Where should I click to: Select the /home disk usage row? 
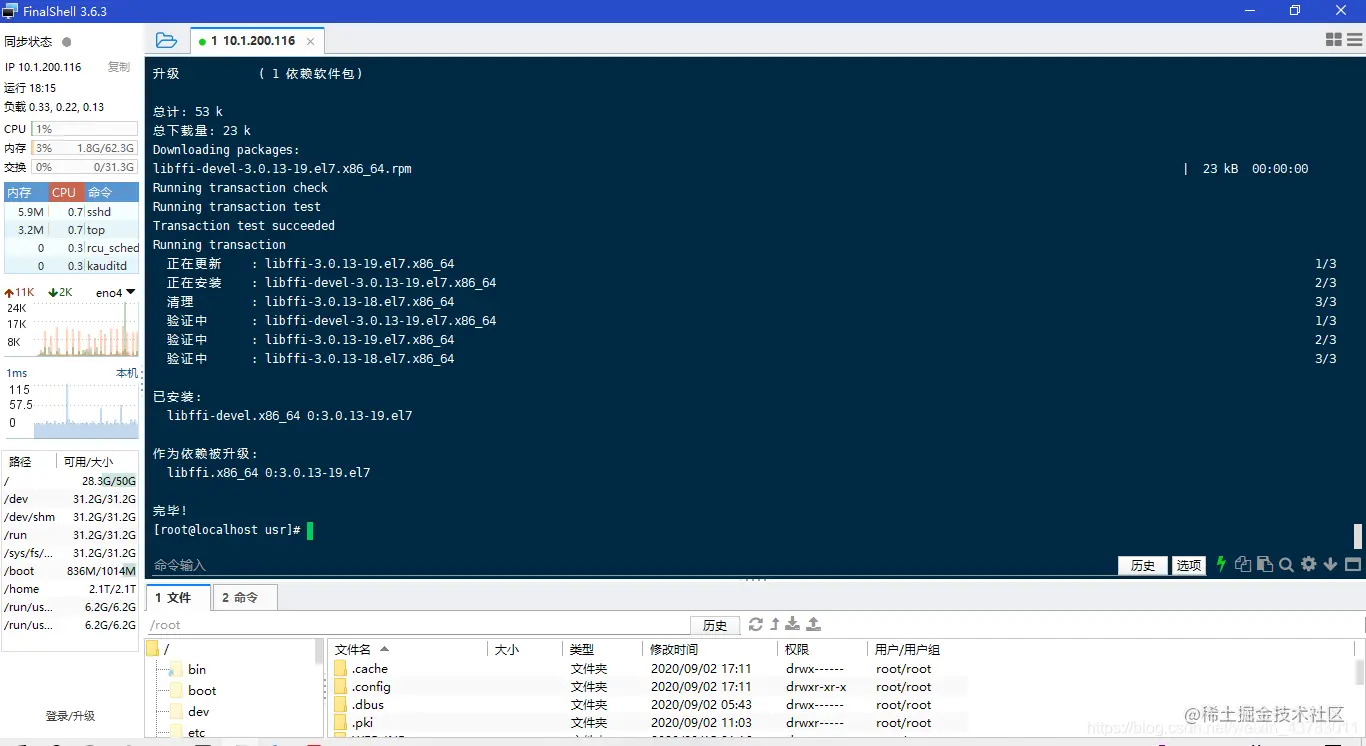coord(70,589)
